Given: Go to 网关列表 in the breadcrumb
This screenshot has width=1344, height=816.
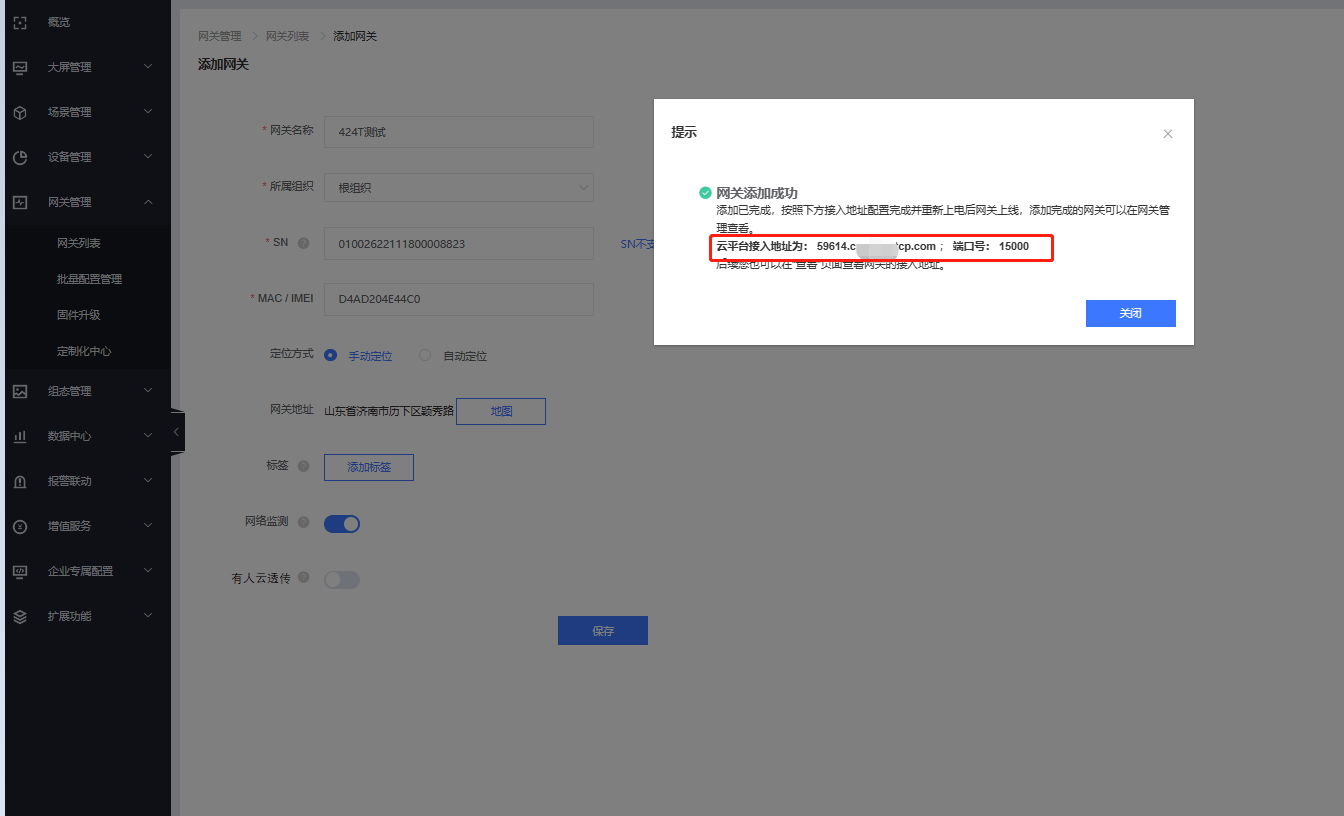Looking at the screenshot, I should click(x=287, y=36).
